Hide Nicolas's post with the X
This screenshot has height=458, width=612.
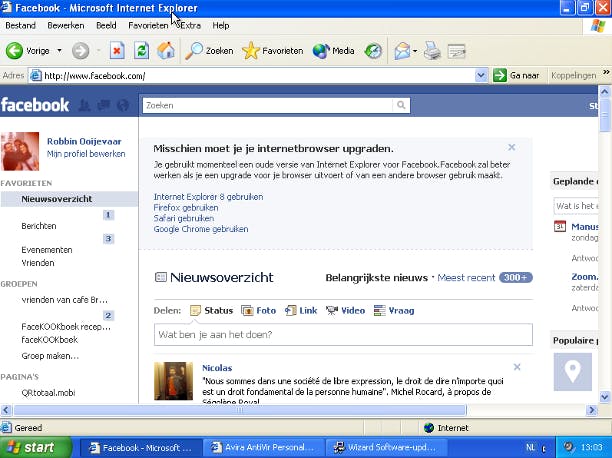(517, 367)
